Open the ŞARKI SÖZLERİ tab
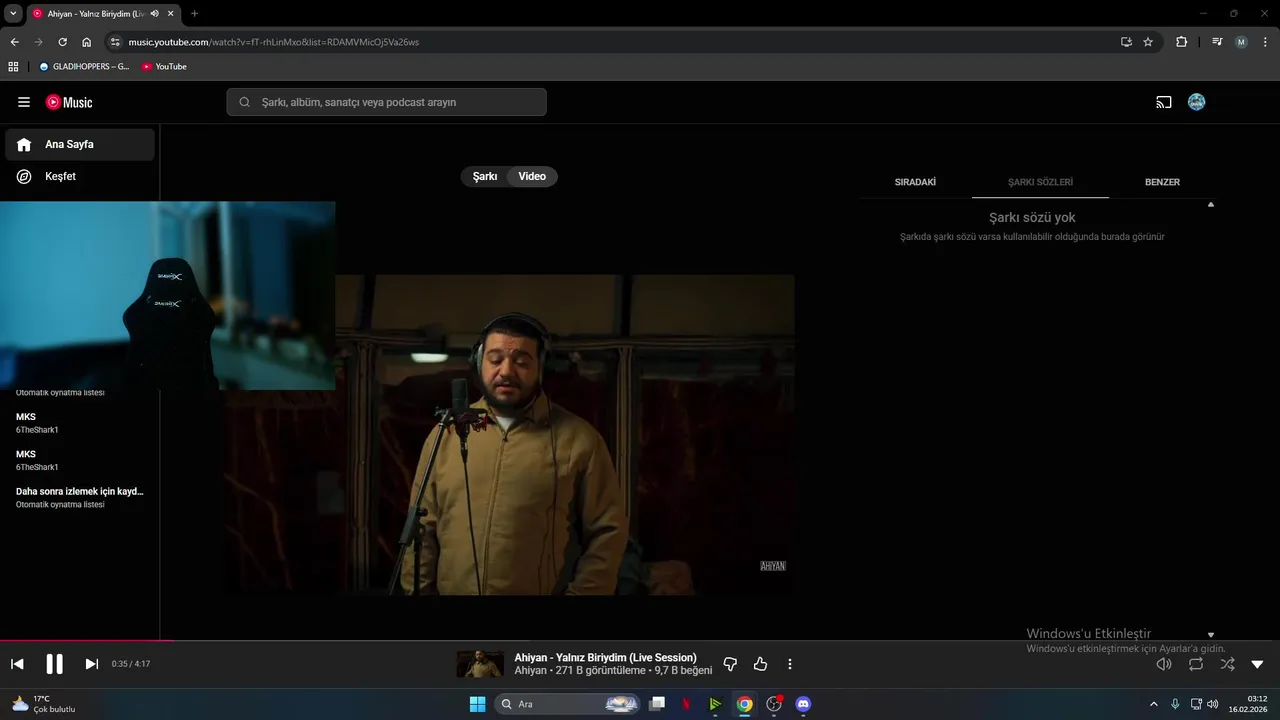This screenshot has width=1280, height=720. click(1040, 182)
